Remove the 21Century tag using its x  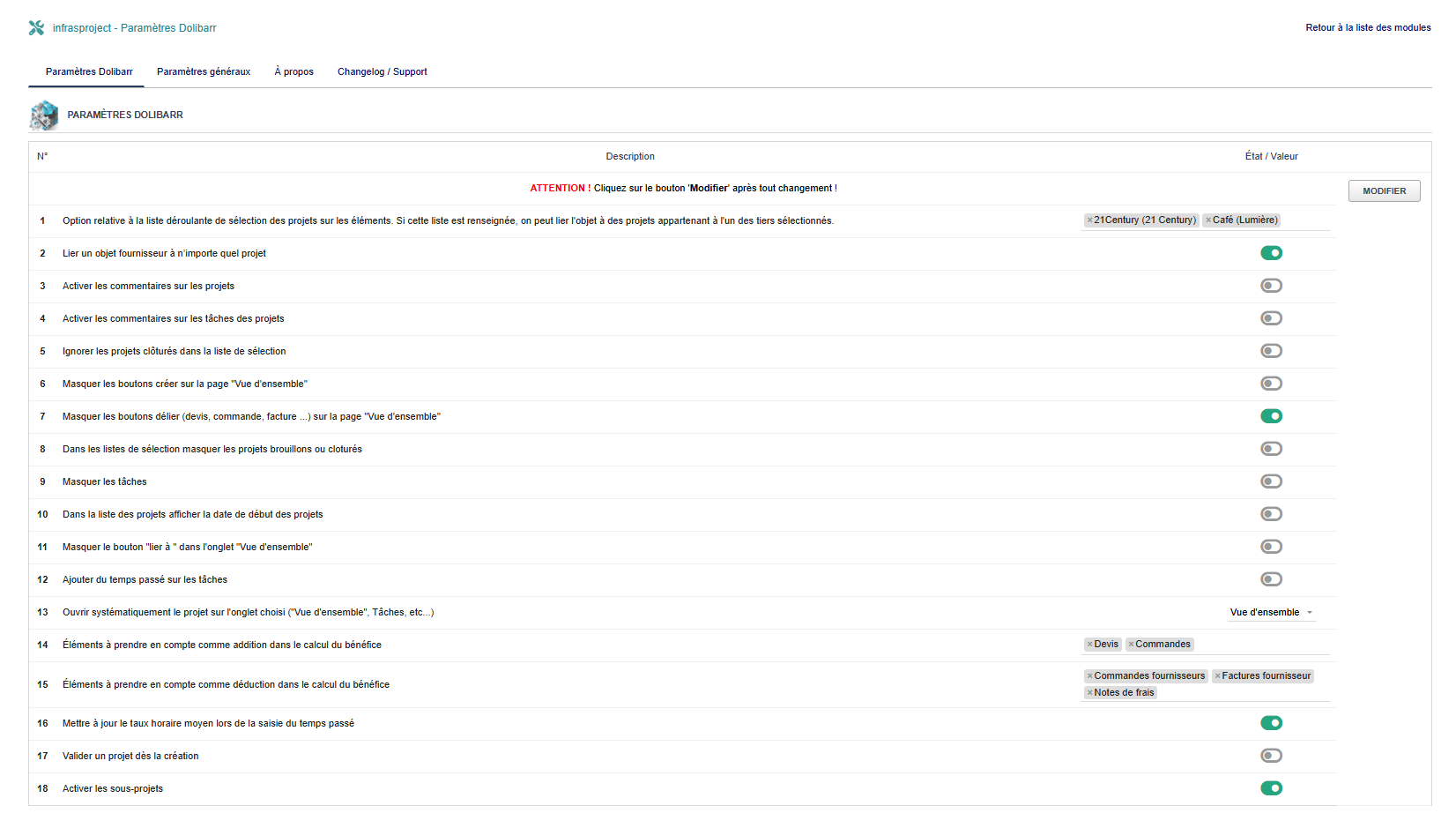(1089, 220)
